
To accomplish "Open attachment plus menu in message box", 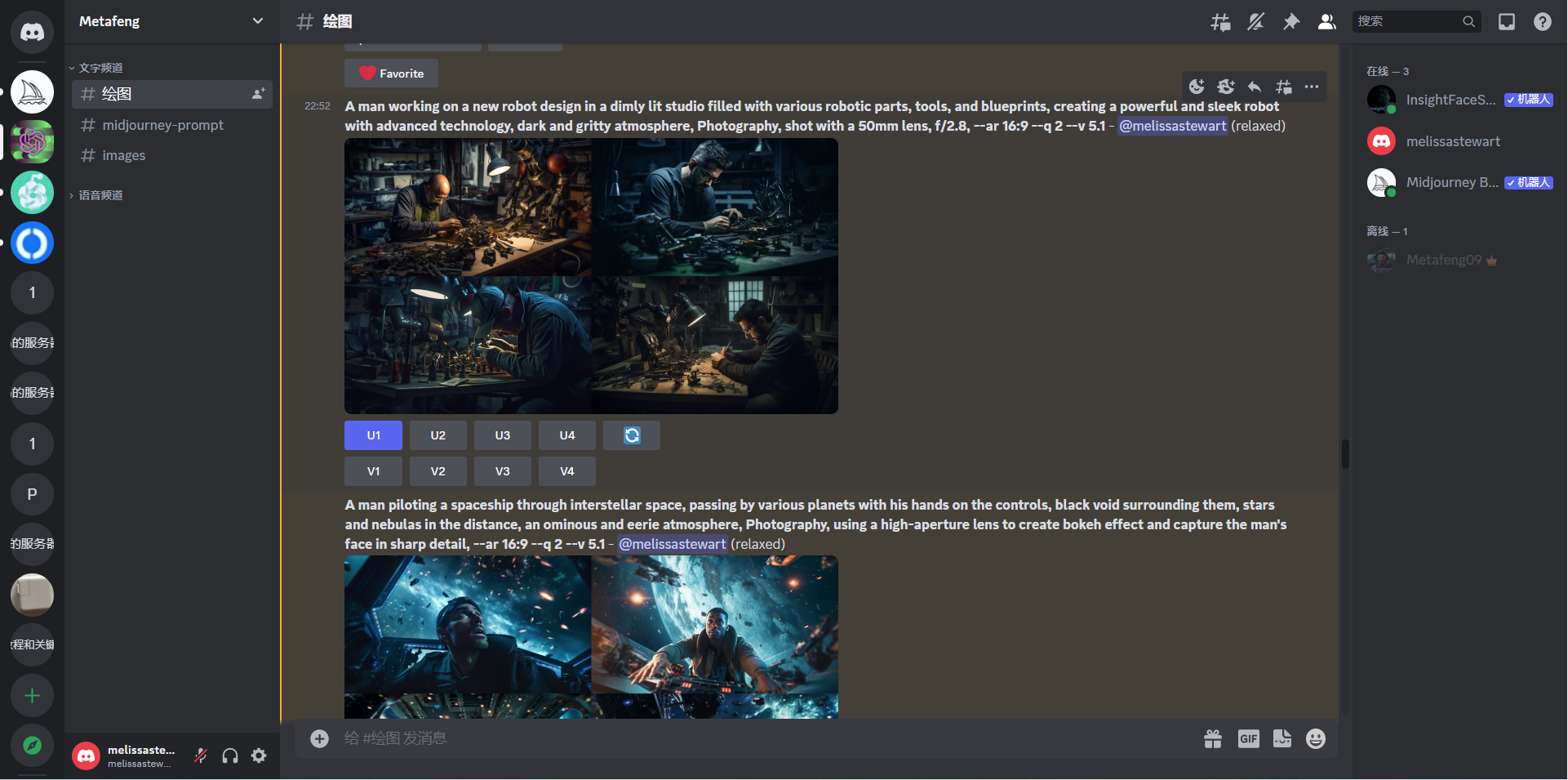I will pyautogui.click(x=319, y=738).
